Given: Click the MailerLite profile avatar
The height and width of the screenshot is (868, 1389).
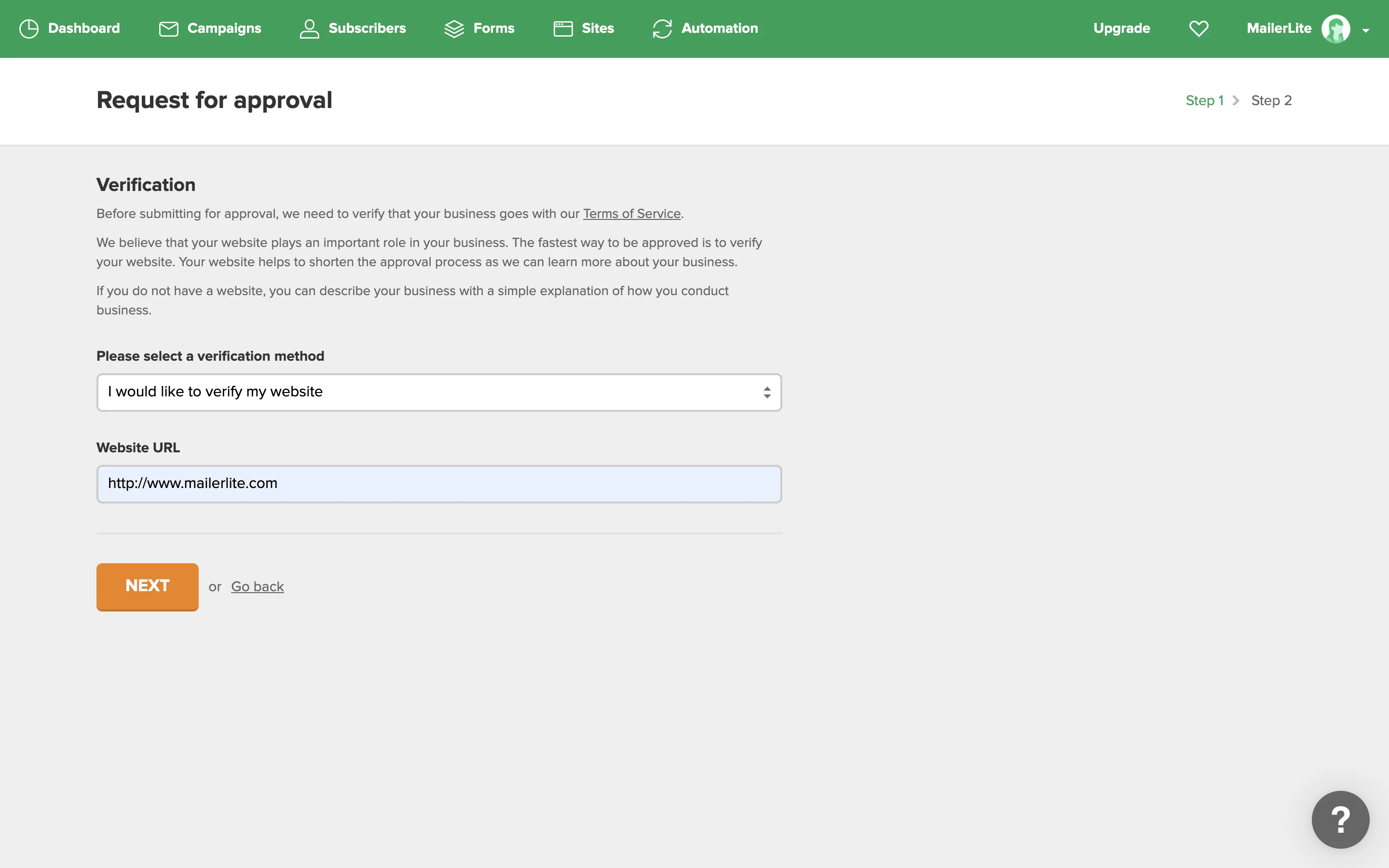Looking at the screenshot, I should (1335, 29).
